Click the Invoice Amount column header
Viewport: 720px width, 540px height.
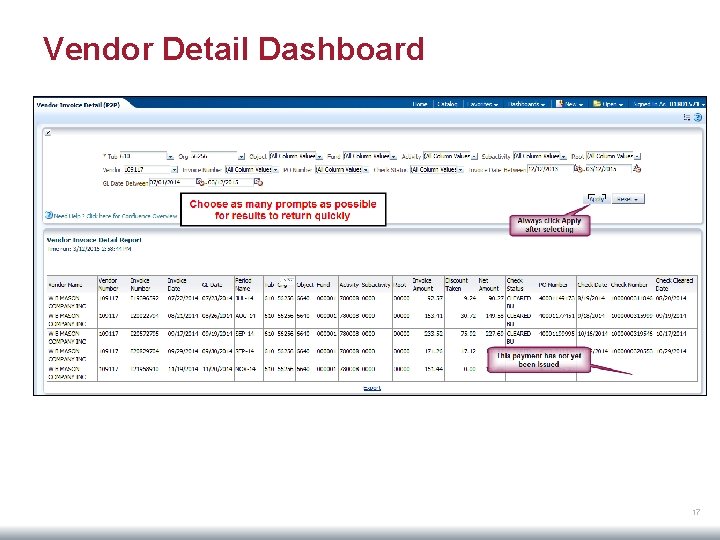point(422,284)
